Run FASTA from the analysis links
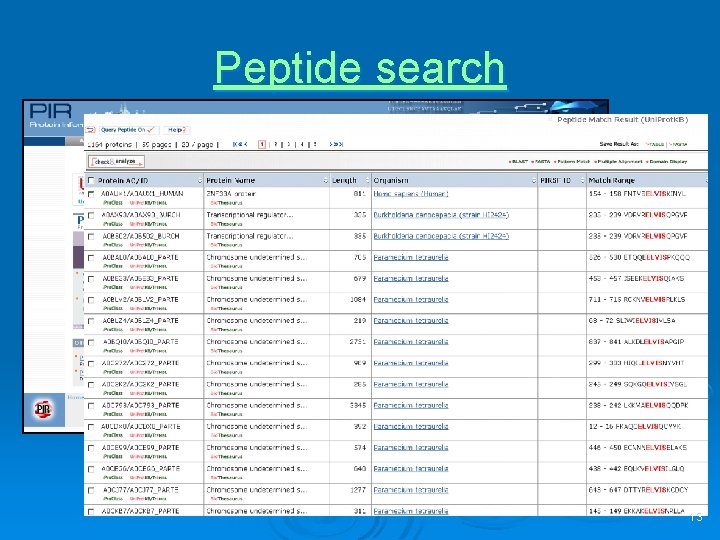This screenshot has width=720, height=540. tap(541, 162)
